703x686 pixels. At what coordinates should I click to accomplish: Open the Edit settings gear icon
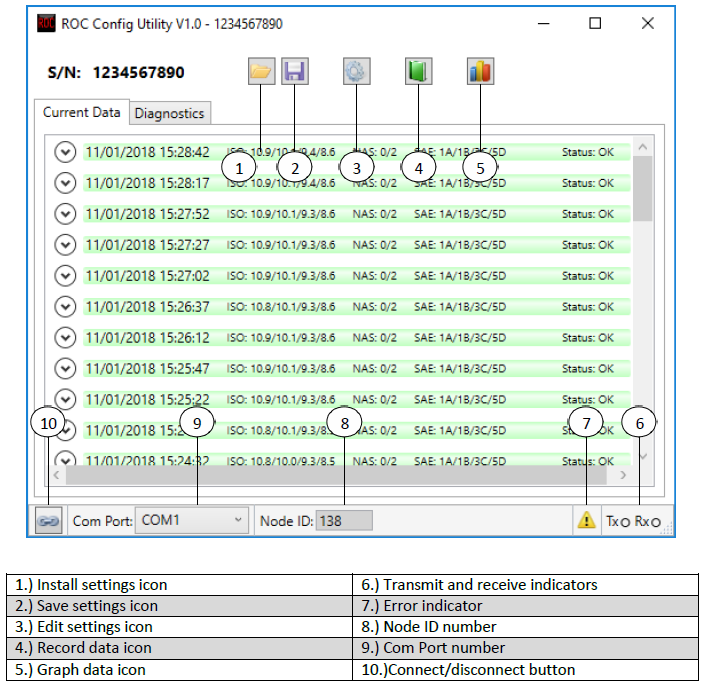click(356, 71)
